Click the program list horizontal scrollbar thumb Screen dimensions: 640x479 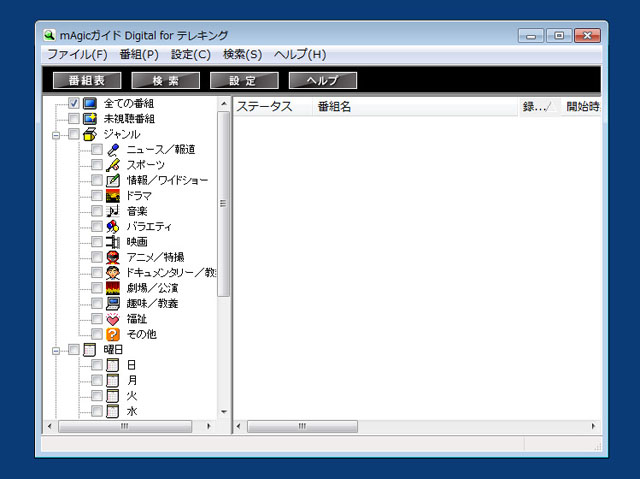(302, 426)
